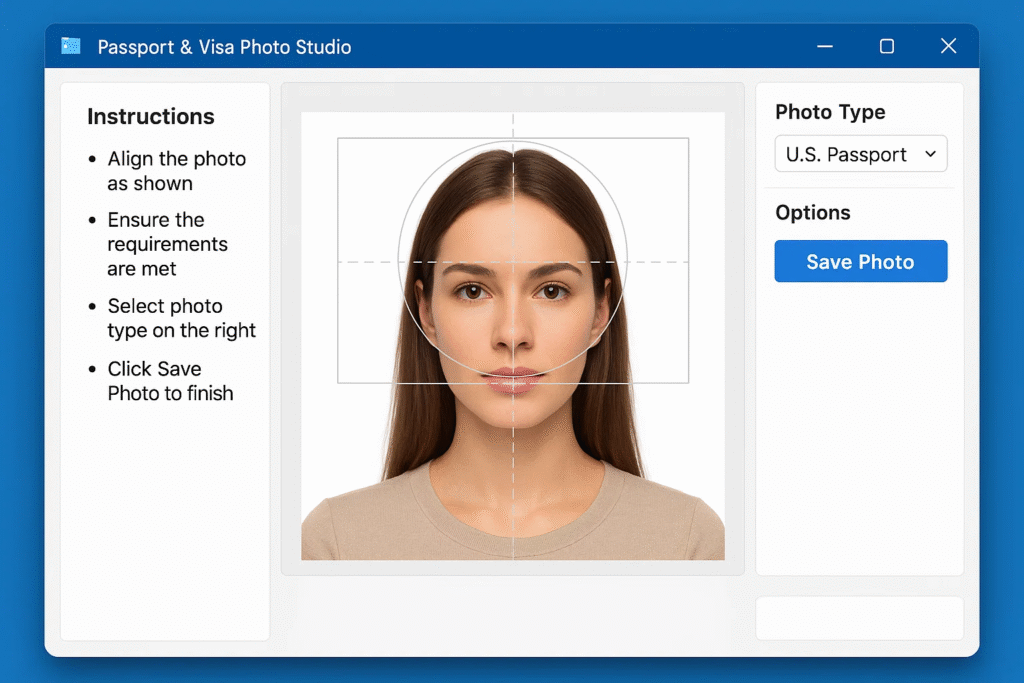Click the window title text in the title bar

tap(224, 47)
